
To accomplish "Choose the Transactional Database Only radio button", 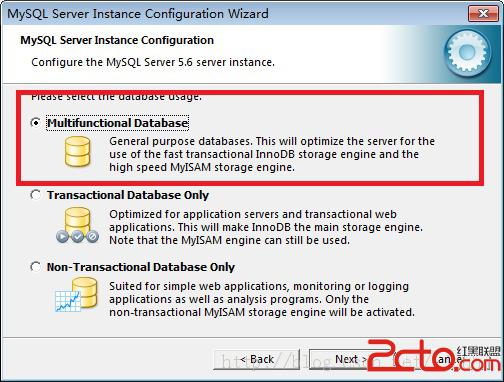I will 36,195.
